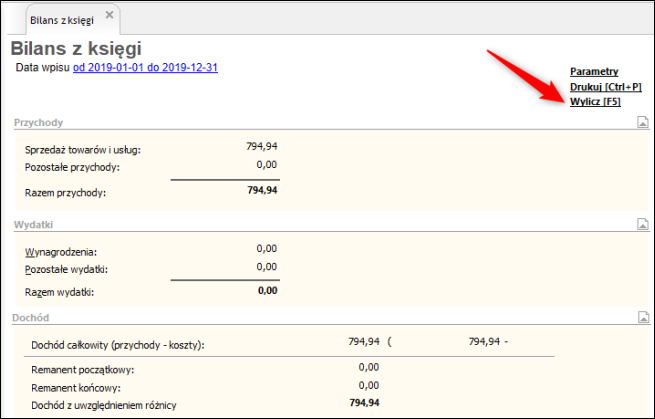Click the Data wpisu label

coord(43,67)
